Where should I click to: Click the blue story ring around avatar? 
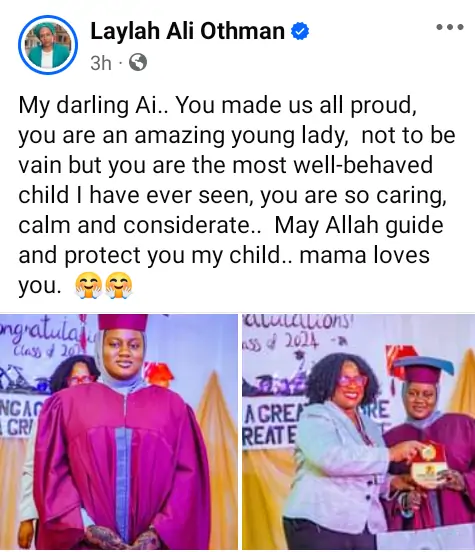[48, 45]
